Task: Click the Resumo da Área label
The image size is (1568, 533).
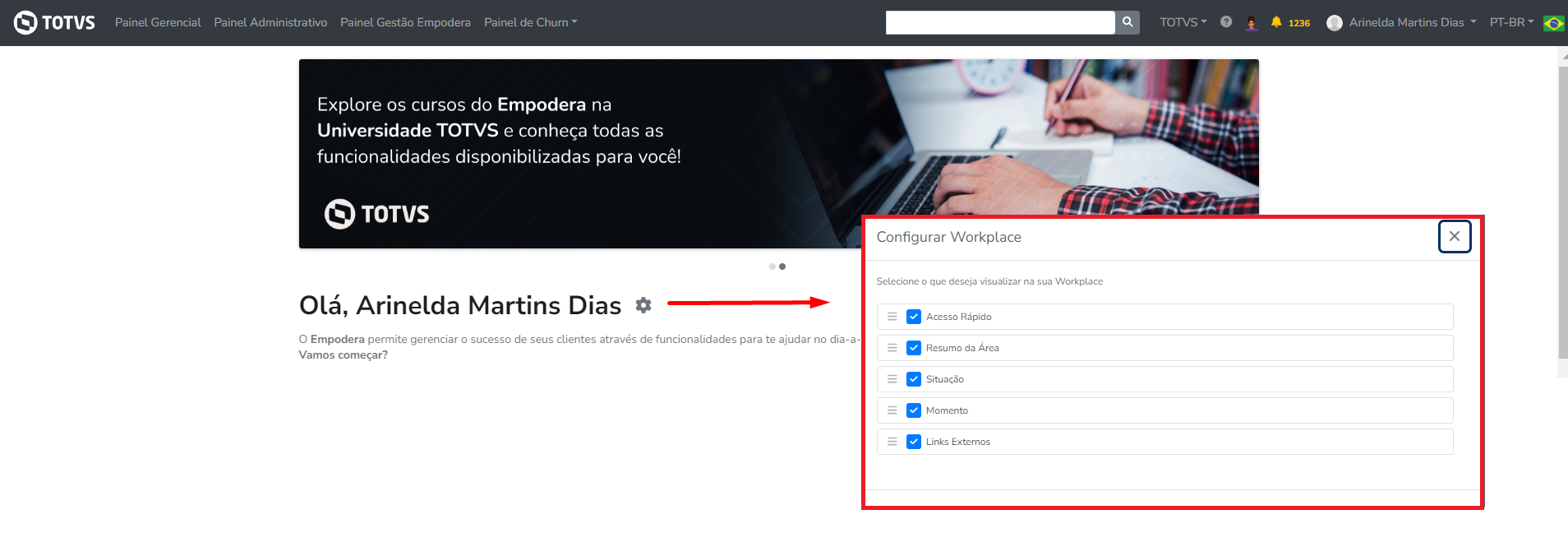Action: [962, 348]
